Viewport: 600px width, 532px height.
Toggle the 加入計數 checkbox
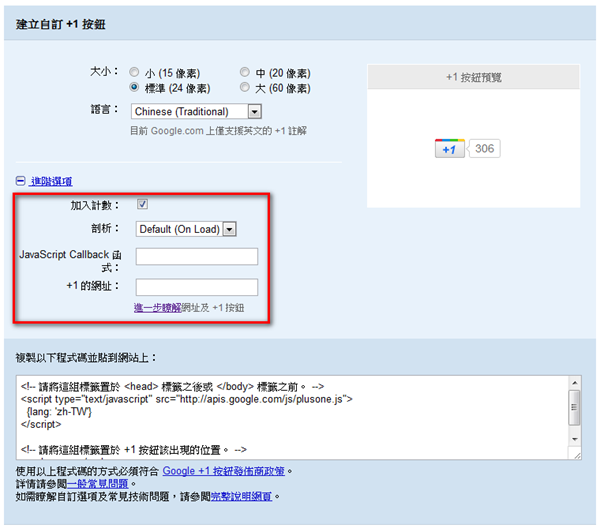142,204
